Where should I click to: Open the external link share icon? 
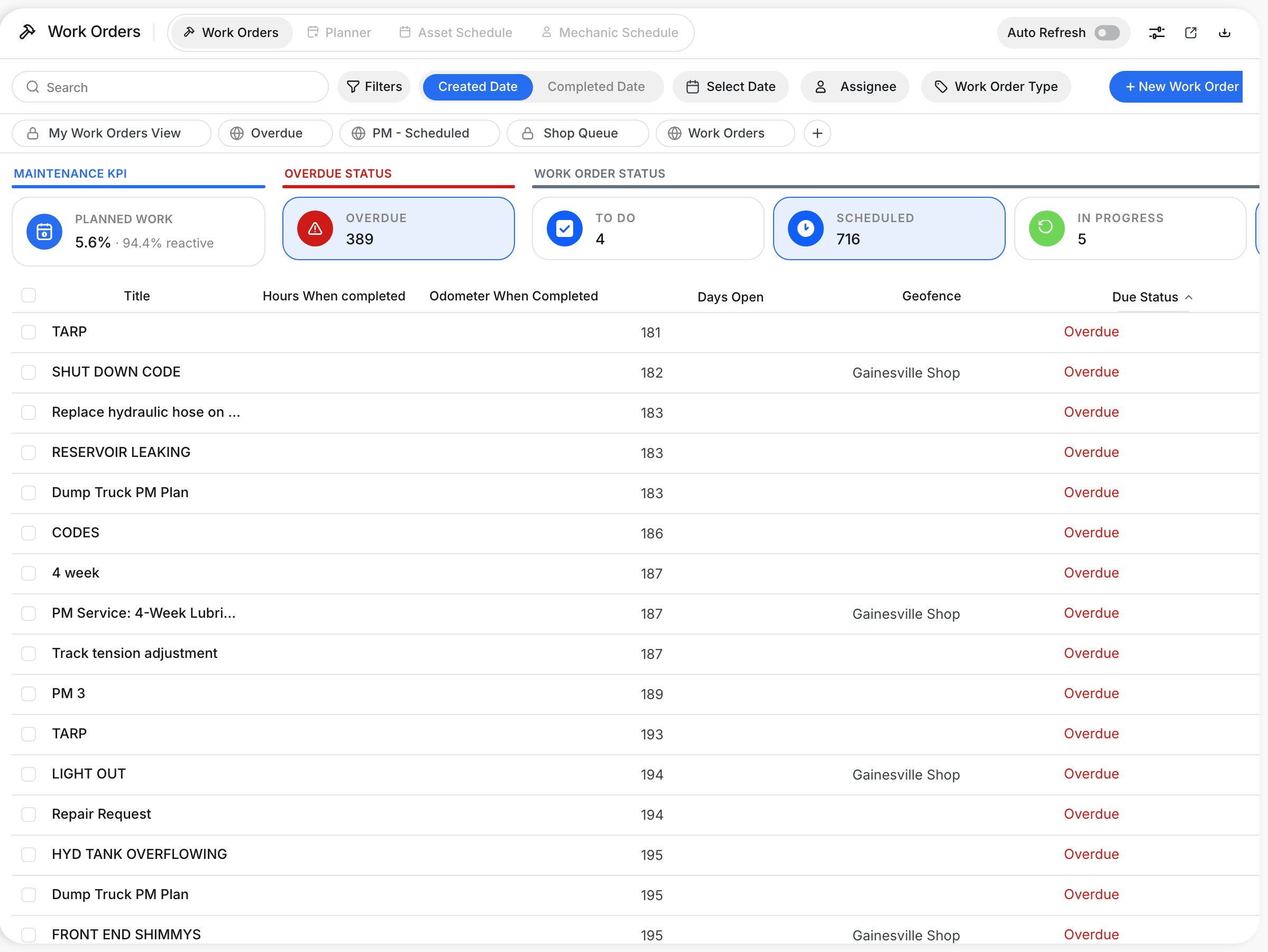tap(1191, 33)
